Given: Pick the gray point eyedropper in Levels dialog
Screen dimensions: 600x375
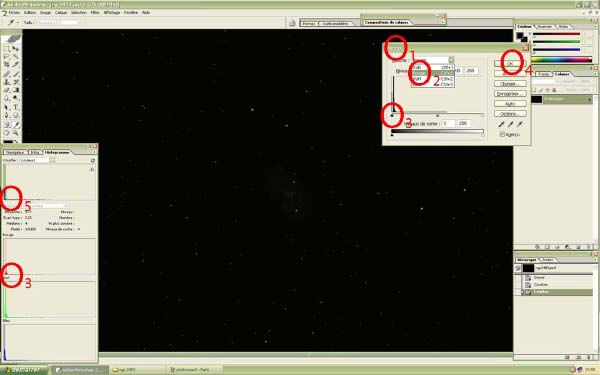Looking at the screenshot, I should [x=510, y=124].
